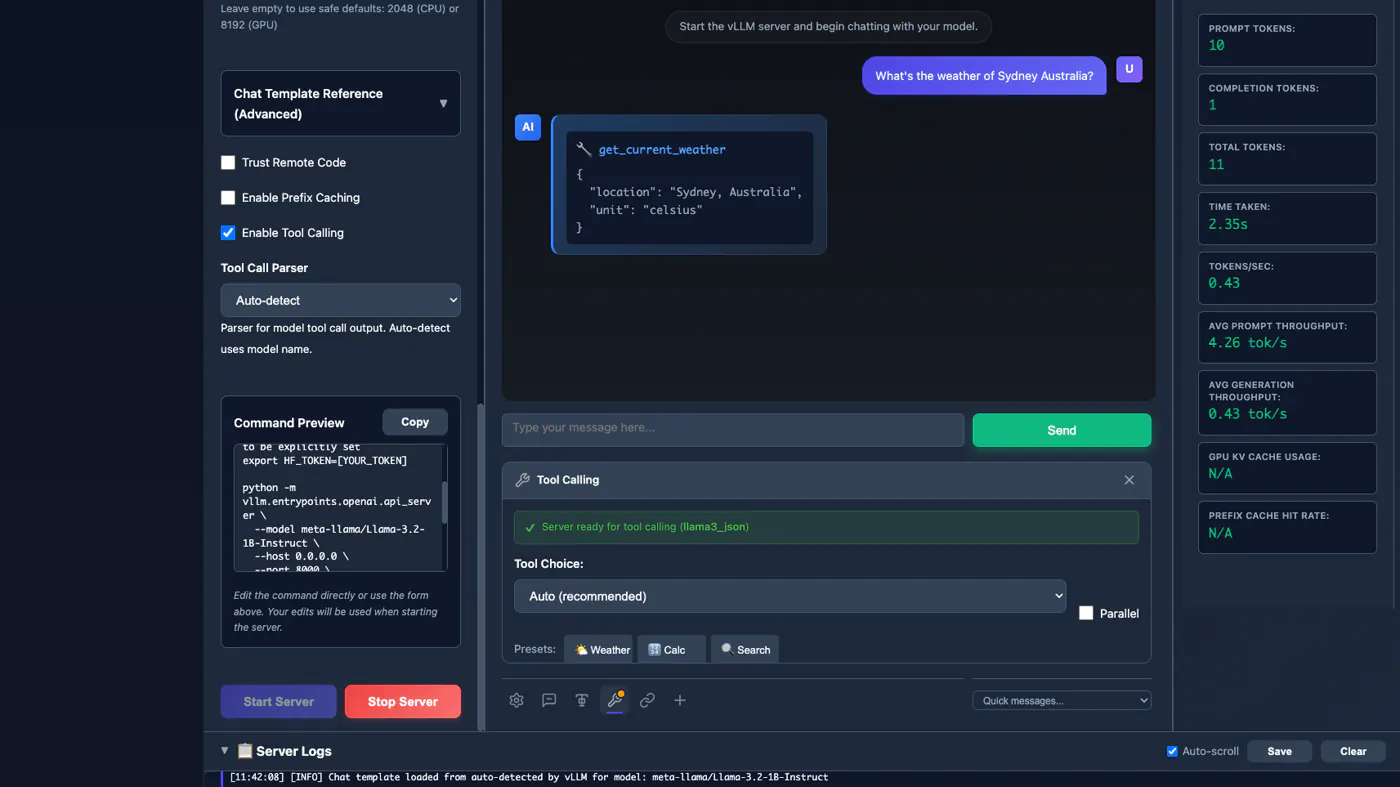Select the Weather preset
Screen dimensions: 1400x787
tap(598, 649)
